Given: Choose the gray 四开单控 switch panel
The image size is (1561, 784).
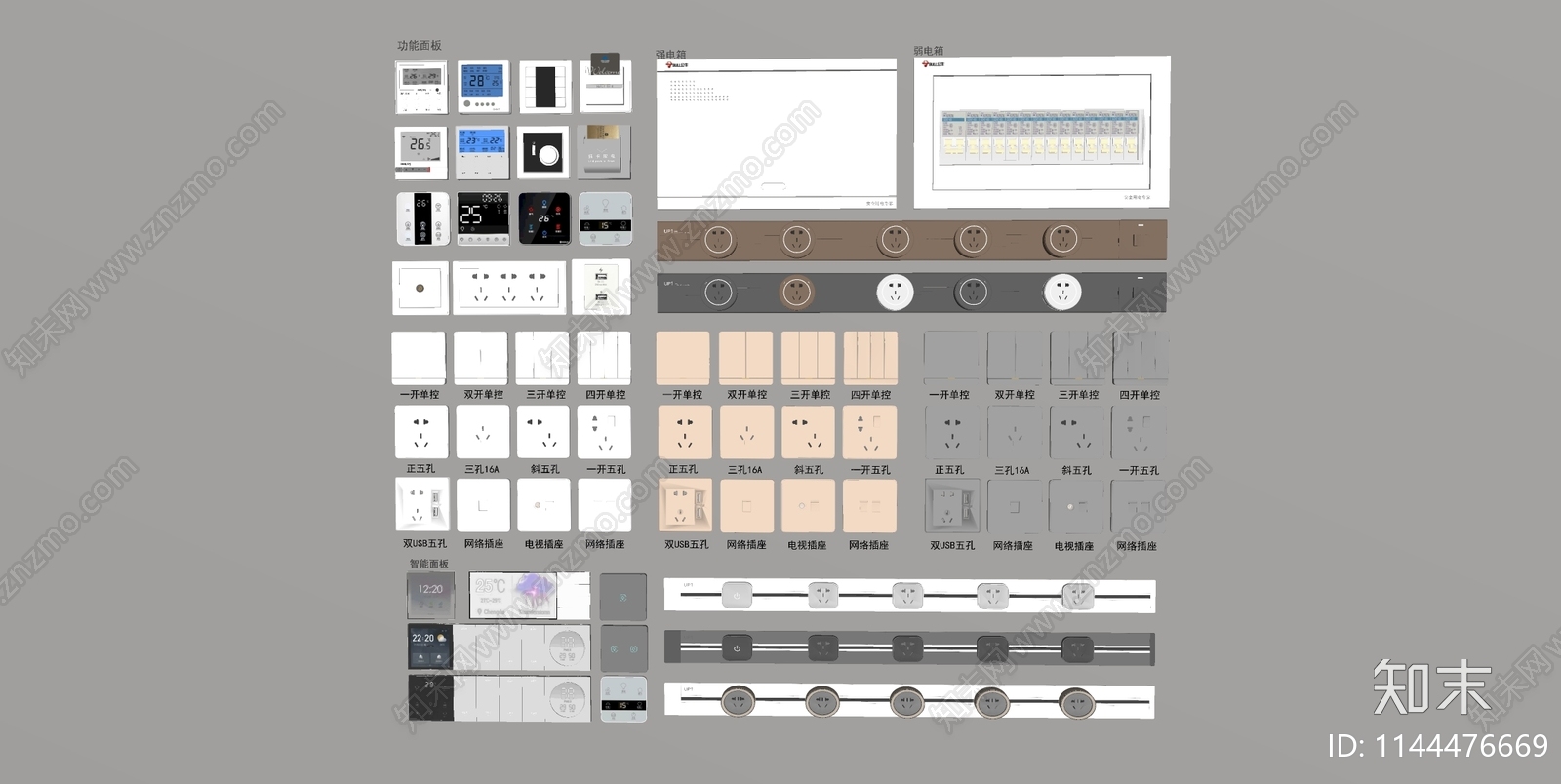Looking at the screenshot, I should point(1140,358).
